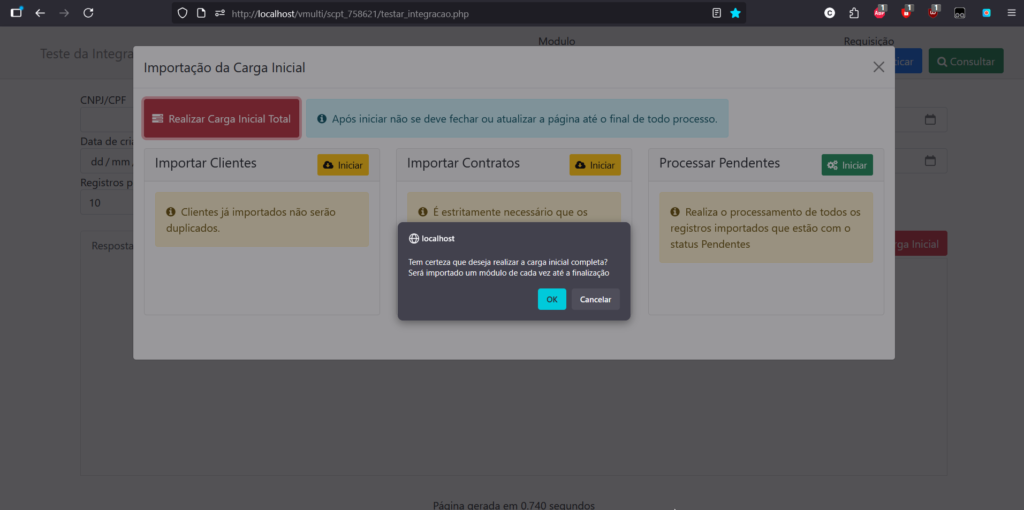Open reader view icon in address bar
The height and width of the screenshot is (510, 1024).
(716, 13)
